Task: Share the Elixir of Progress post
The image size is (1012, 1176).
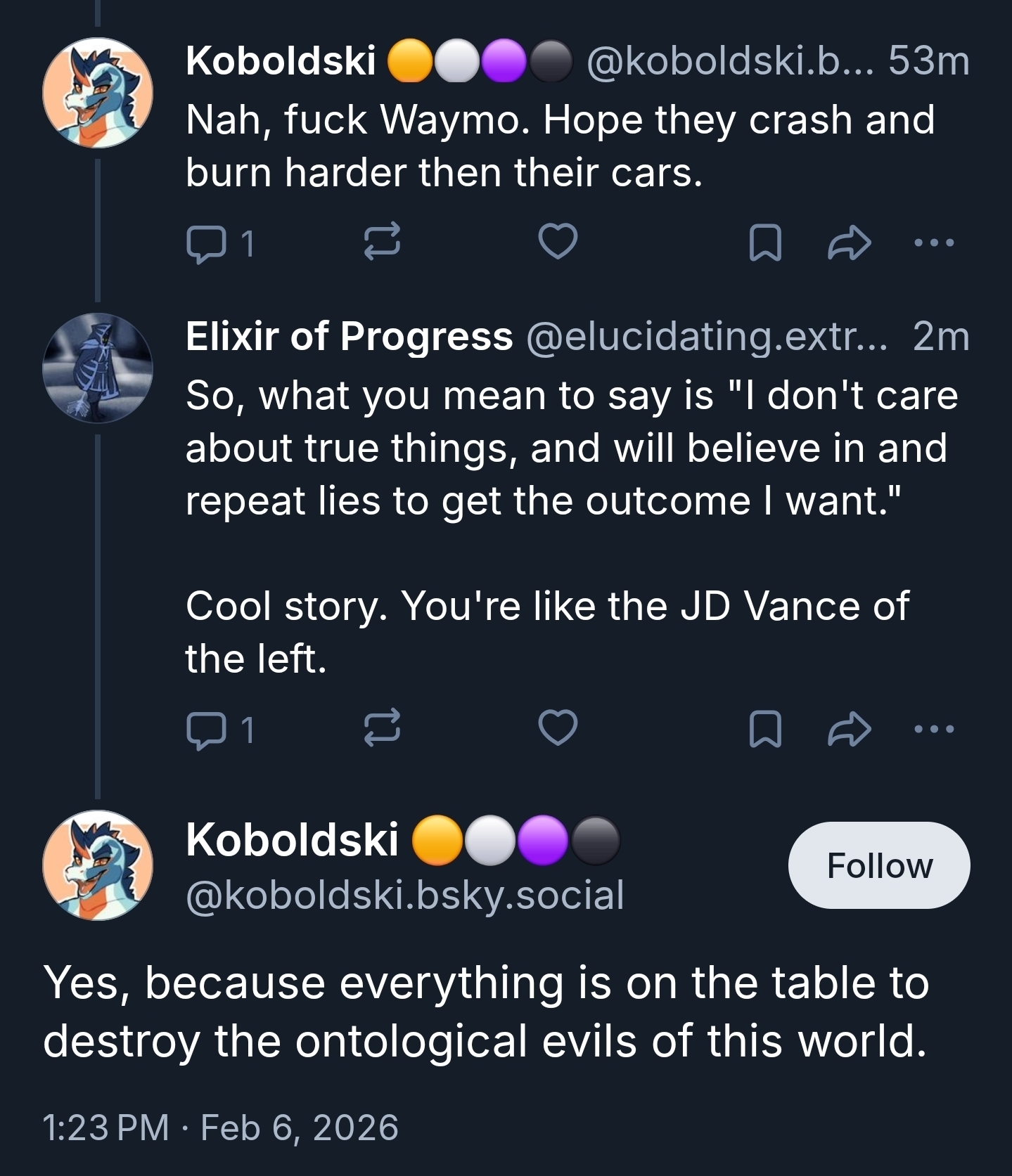Action: (x=849, y=728)
